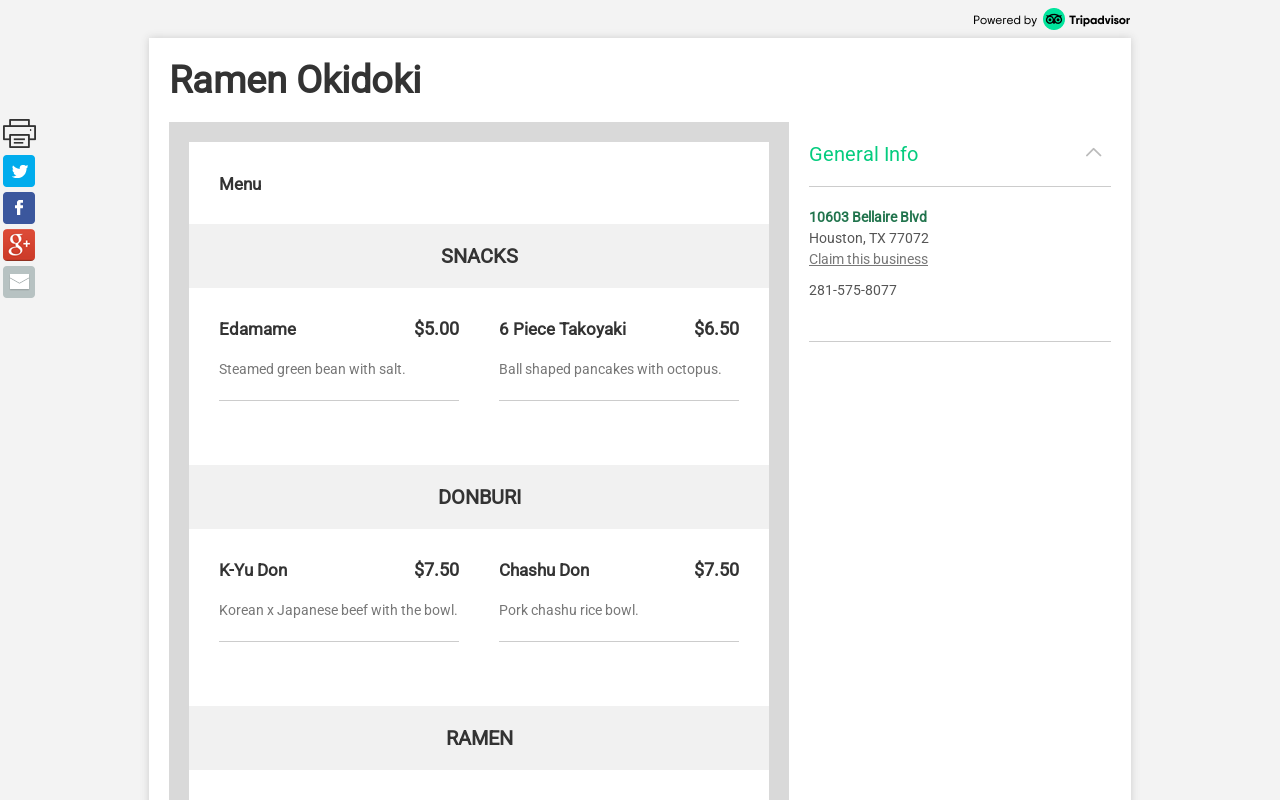Image resolution: width=1280 pixels, height=800 pixels.
Task: Click the K-Yu Don $7.50 price
Action: coord(436,570)
